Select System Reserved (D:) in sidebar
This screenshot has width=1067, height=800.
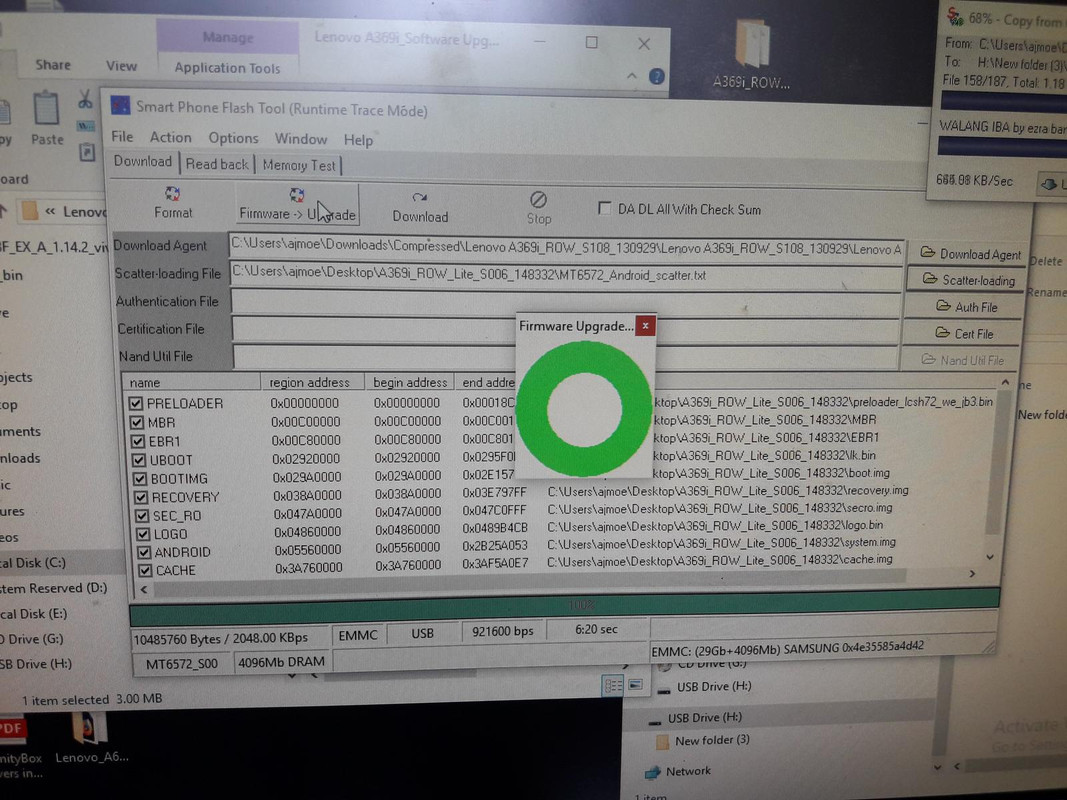pos(53,588)
